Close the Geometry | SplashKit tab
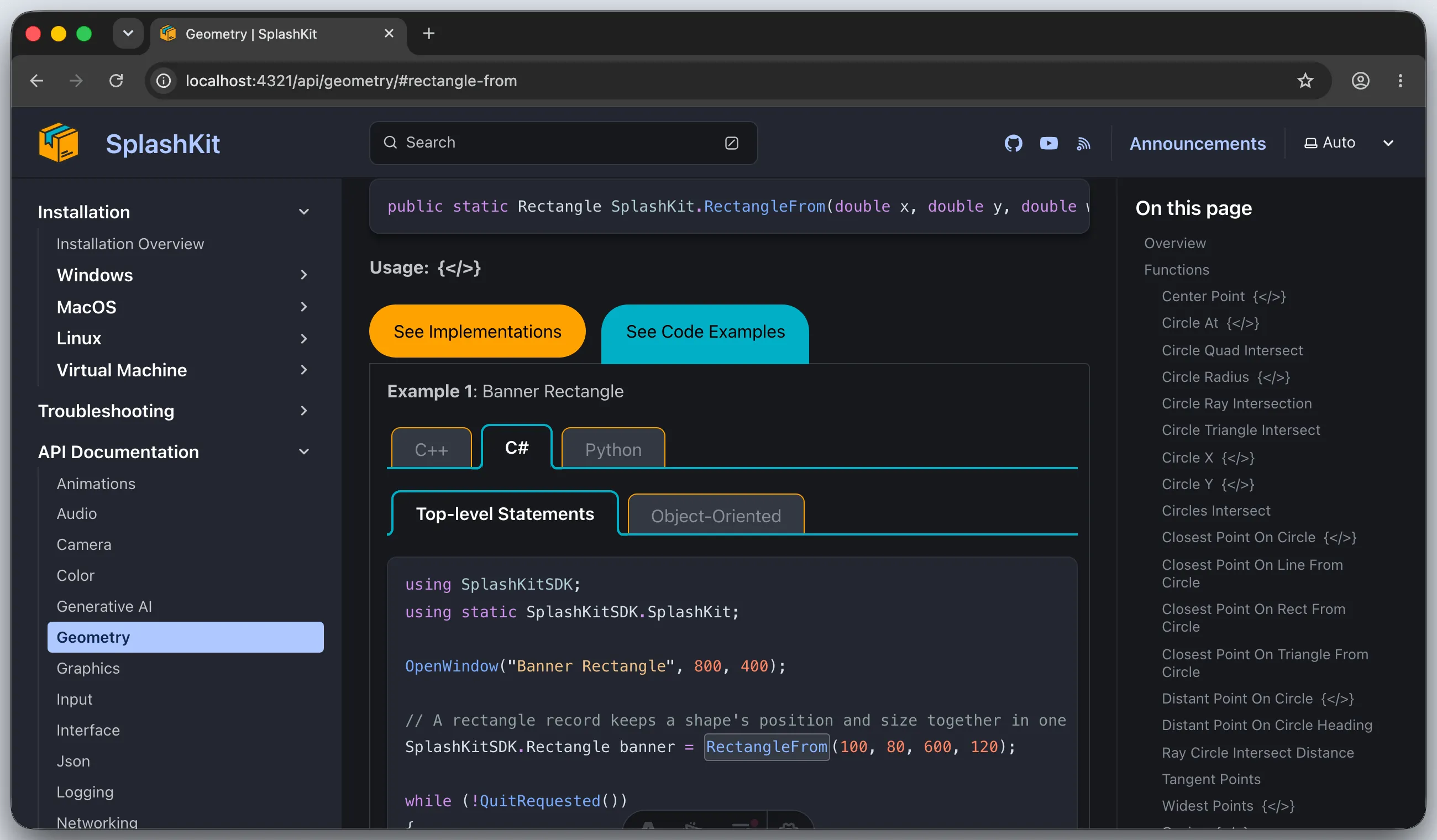 (389, 34)
